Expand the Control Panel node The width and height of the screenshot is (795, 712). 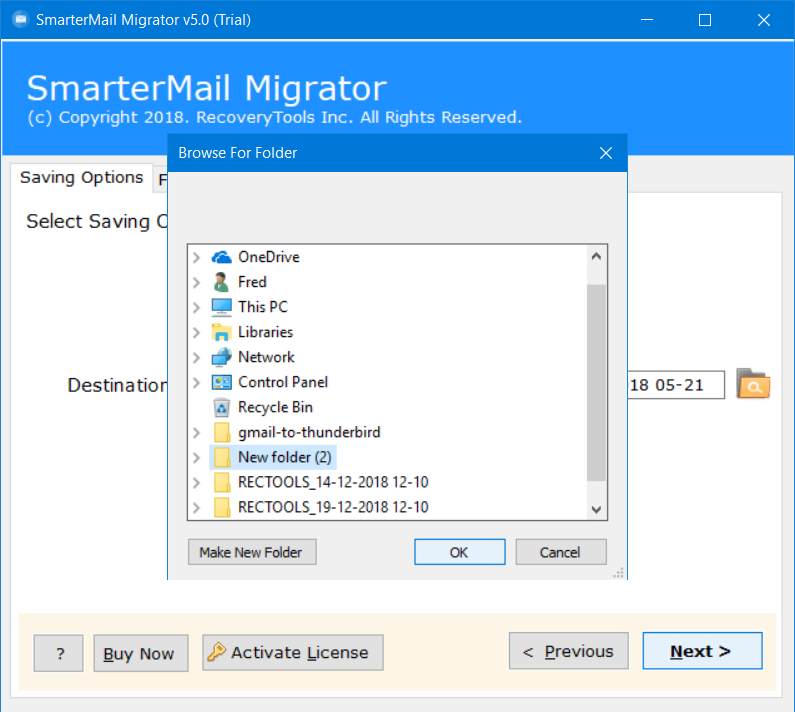pos(197,382)
